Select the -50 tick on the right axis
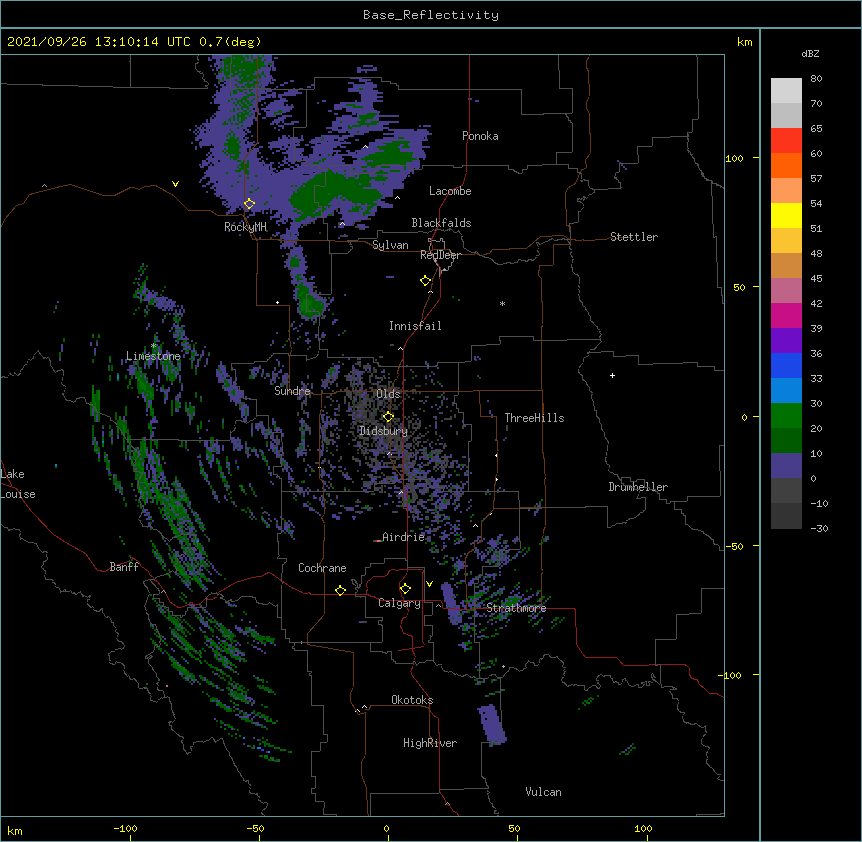The width and height of the screenshot is (862, 842). point(734,546)
